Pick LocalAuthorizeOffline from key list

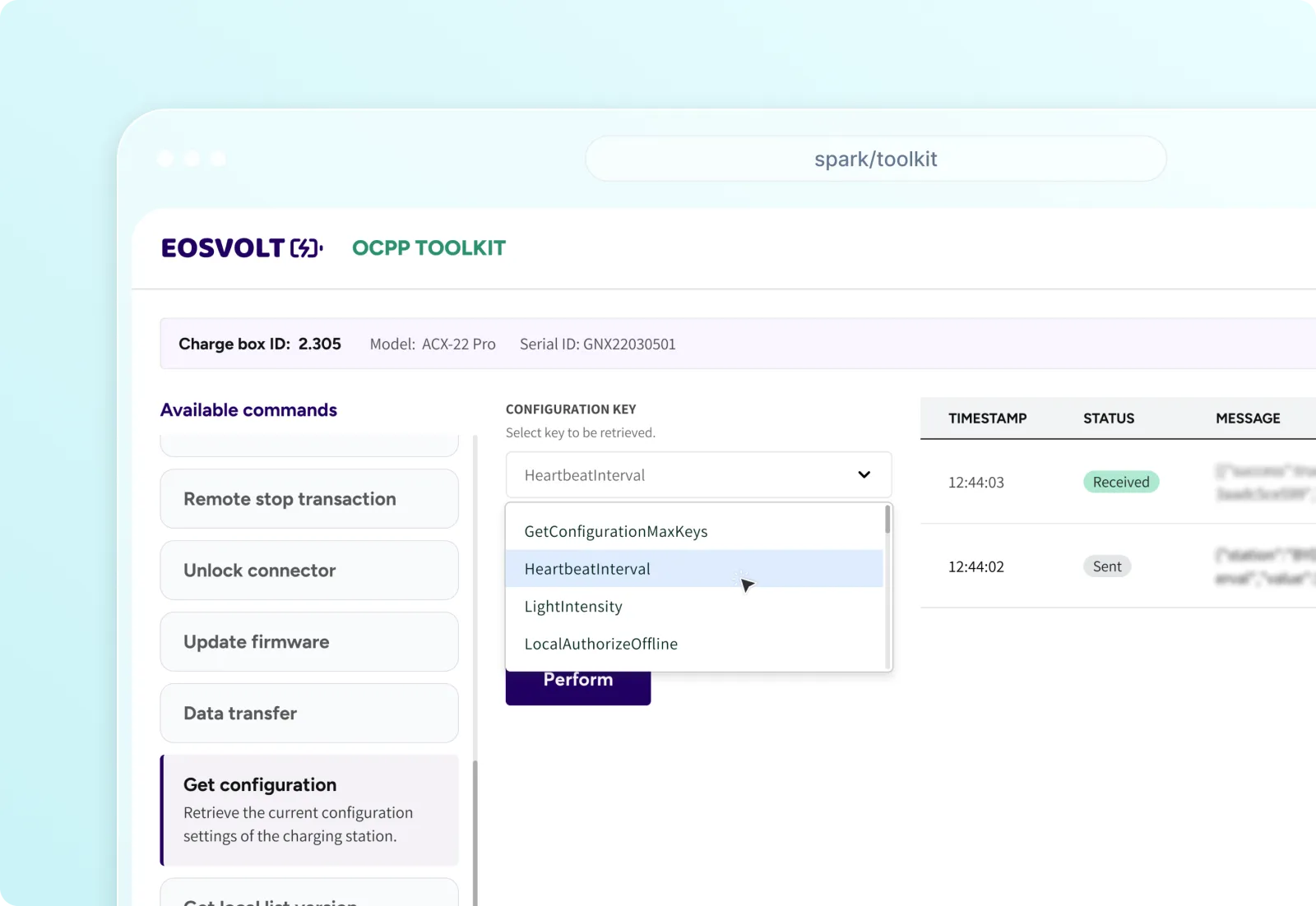point(600,644)
